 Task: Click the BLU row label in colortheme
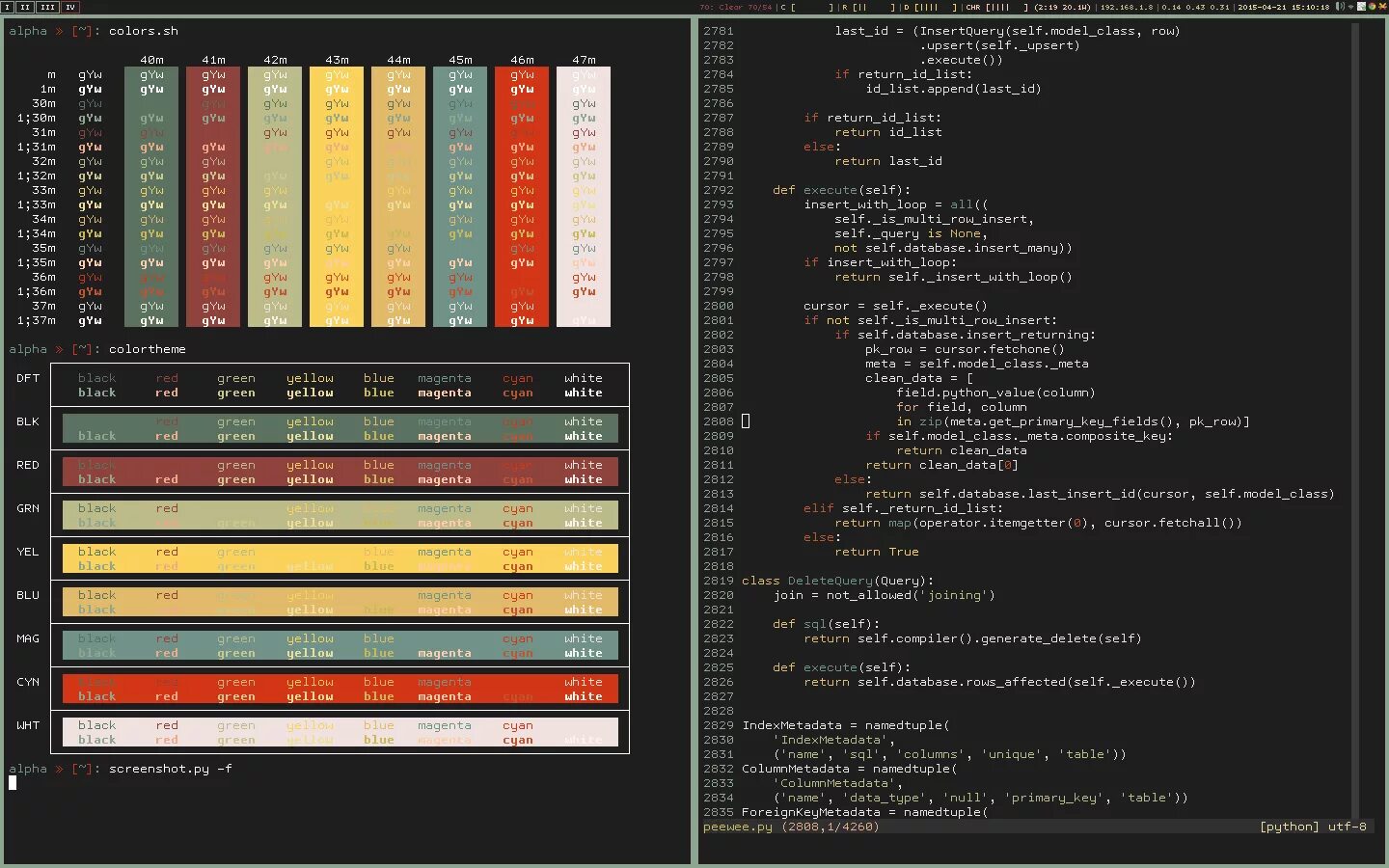28,595
